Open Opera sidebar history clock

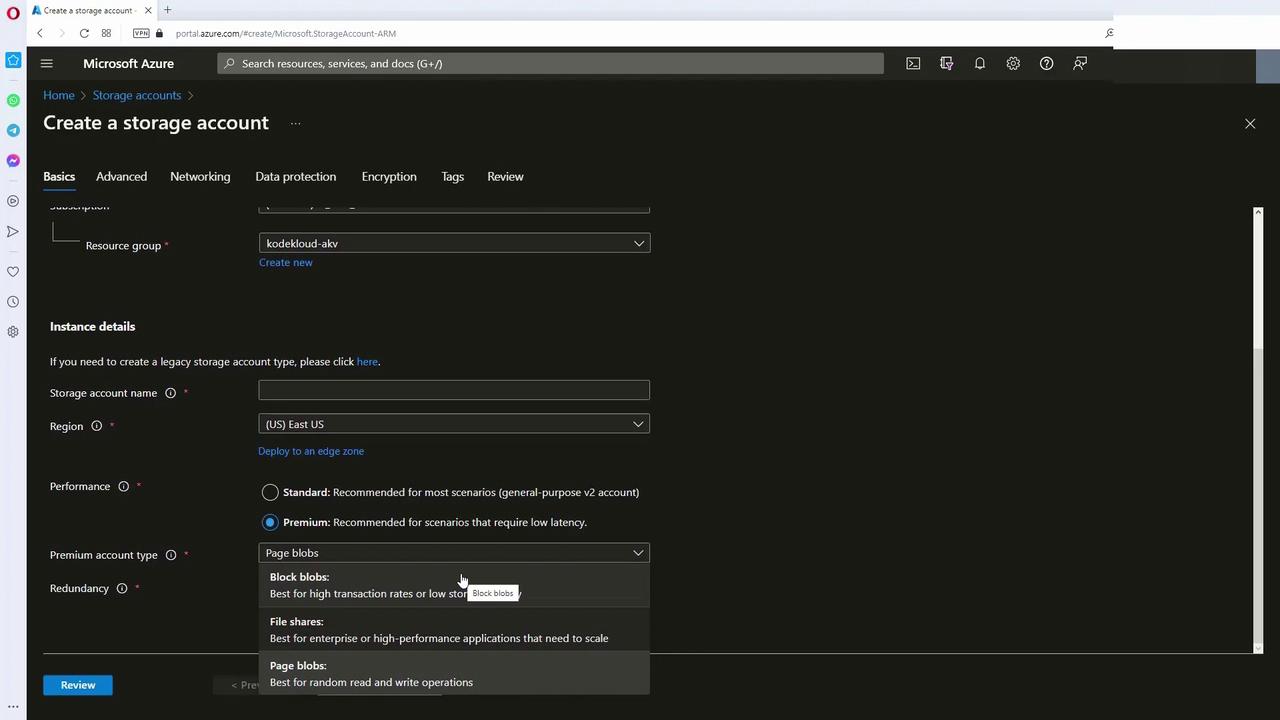pyautogui.click(x=13, y=301)
